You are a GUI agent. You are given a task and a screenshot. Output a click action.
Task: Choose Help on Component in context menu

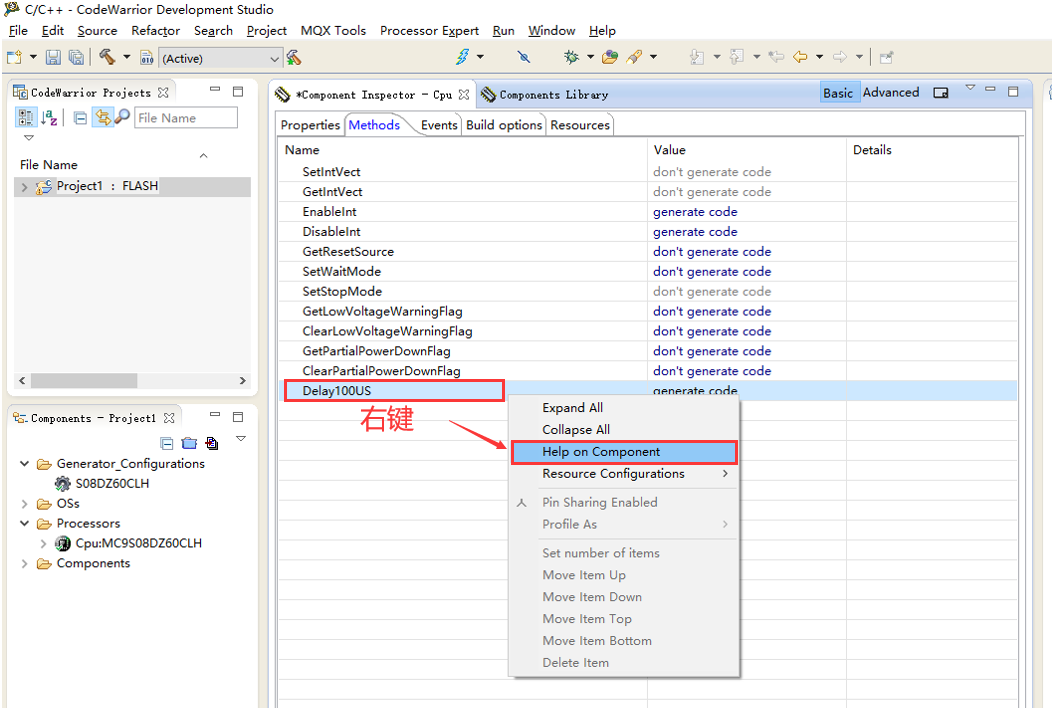coord(624,452)
